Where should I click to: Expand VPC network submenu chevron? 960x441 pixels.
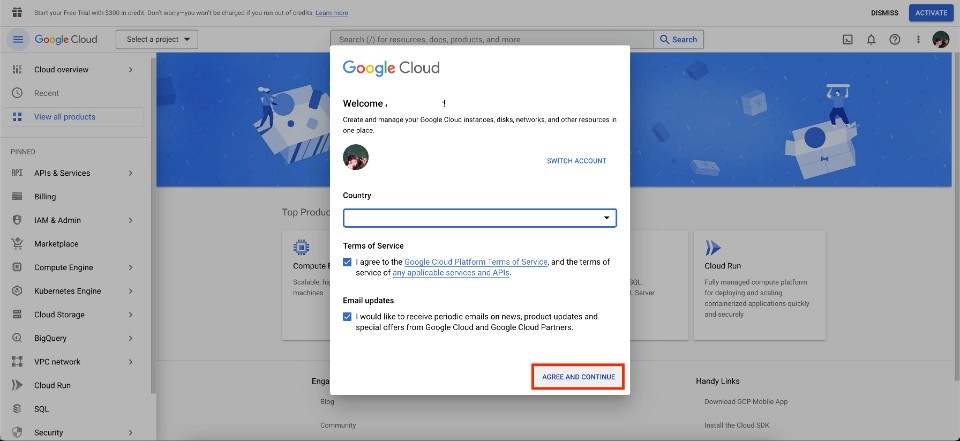130,361
